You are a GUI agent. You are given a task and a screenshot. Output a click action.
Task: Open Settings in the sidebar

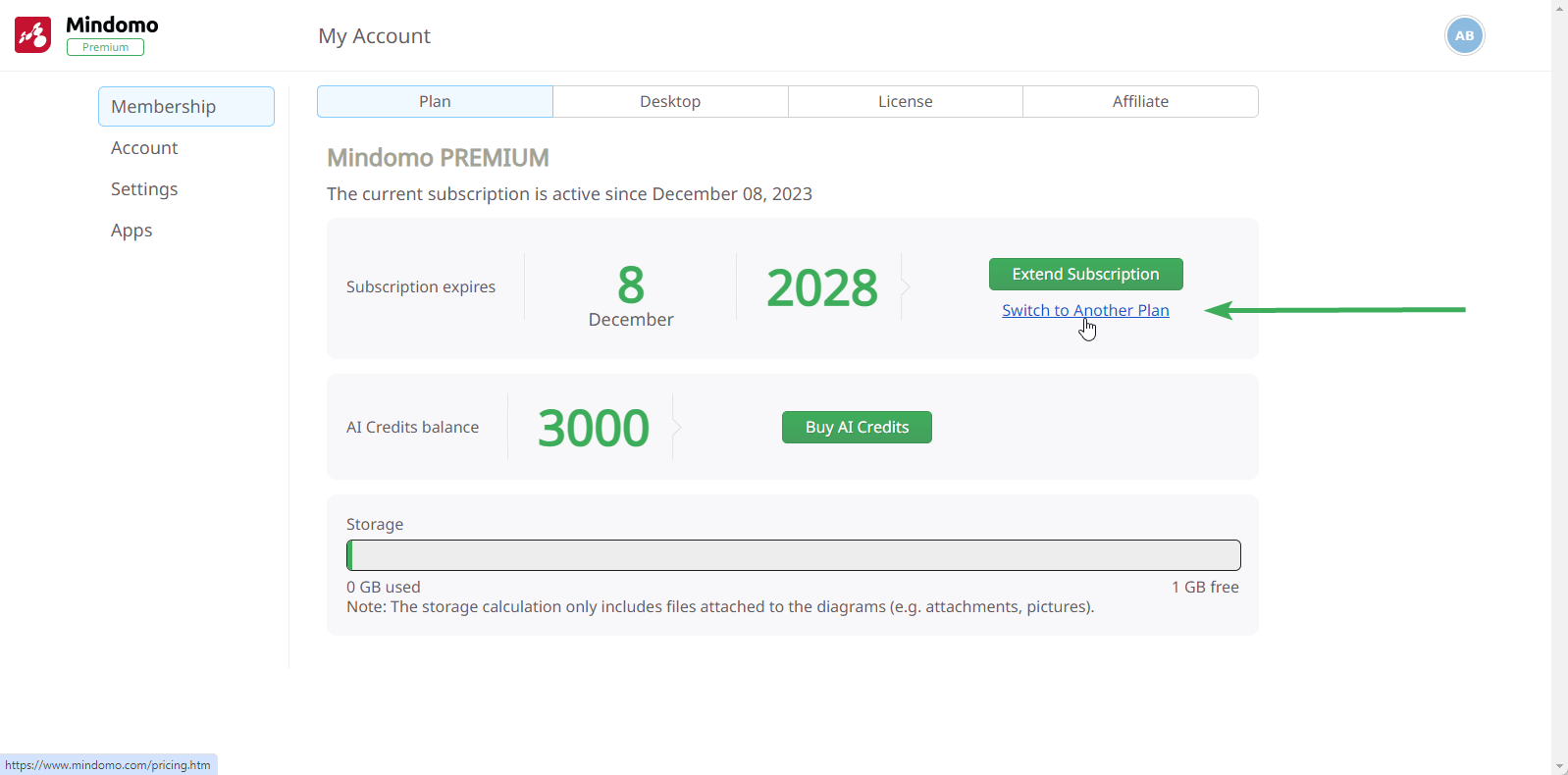(x=144, y=189)
